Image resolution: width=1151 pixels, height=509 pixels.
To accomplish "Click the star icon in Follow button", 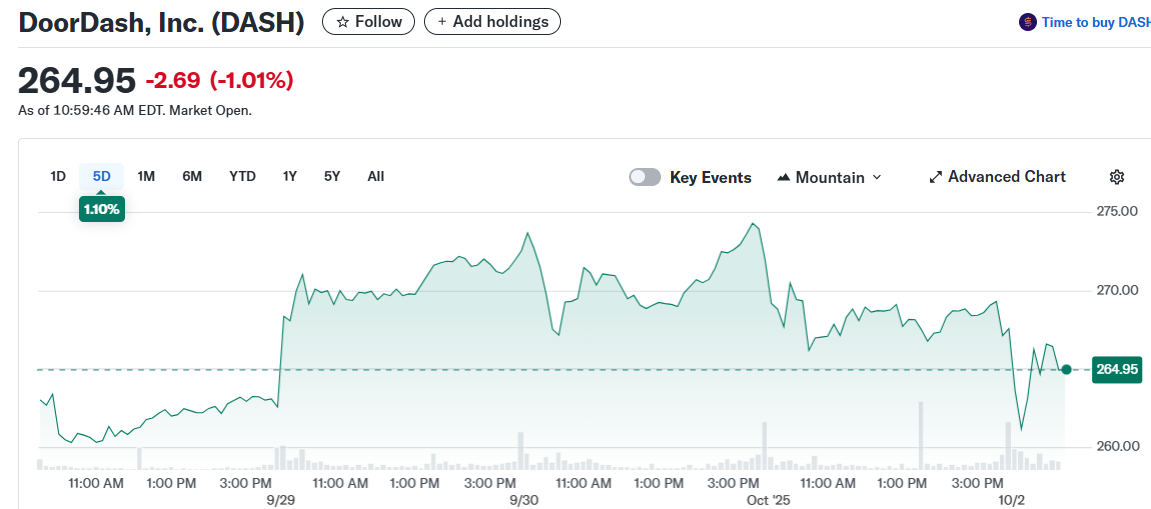I will click(342, 22).
